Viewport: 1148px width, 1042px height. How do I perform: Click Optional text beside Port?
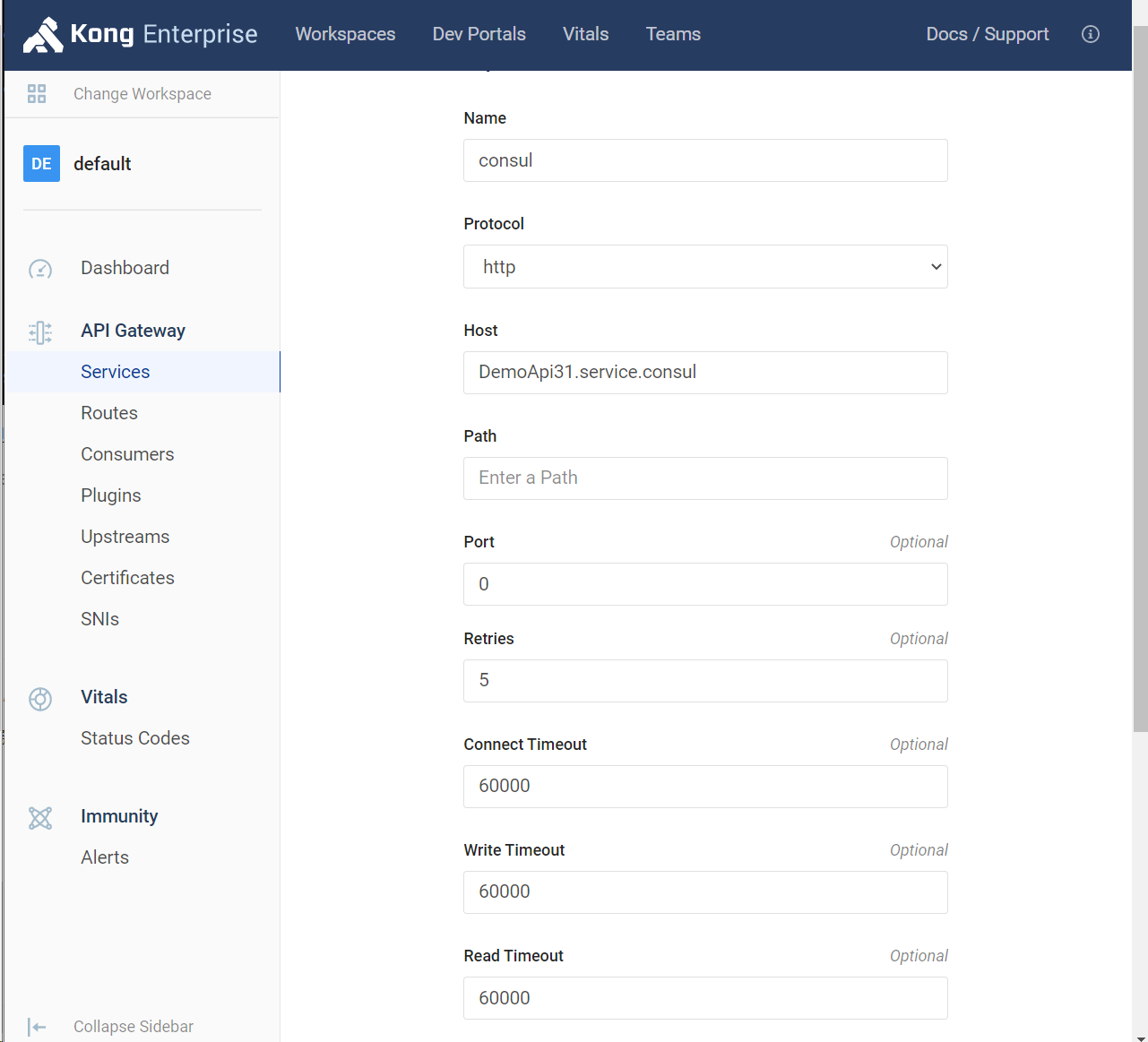[919, 542]
